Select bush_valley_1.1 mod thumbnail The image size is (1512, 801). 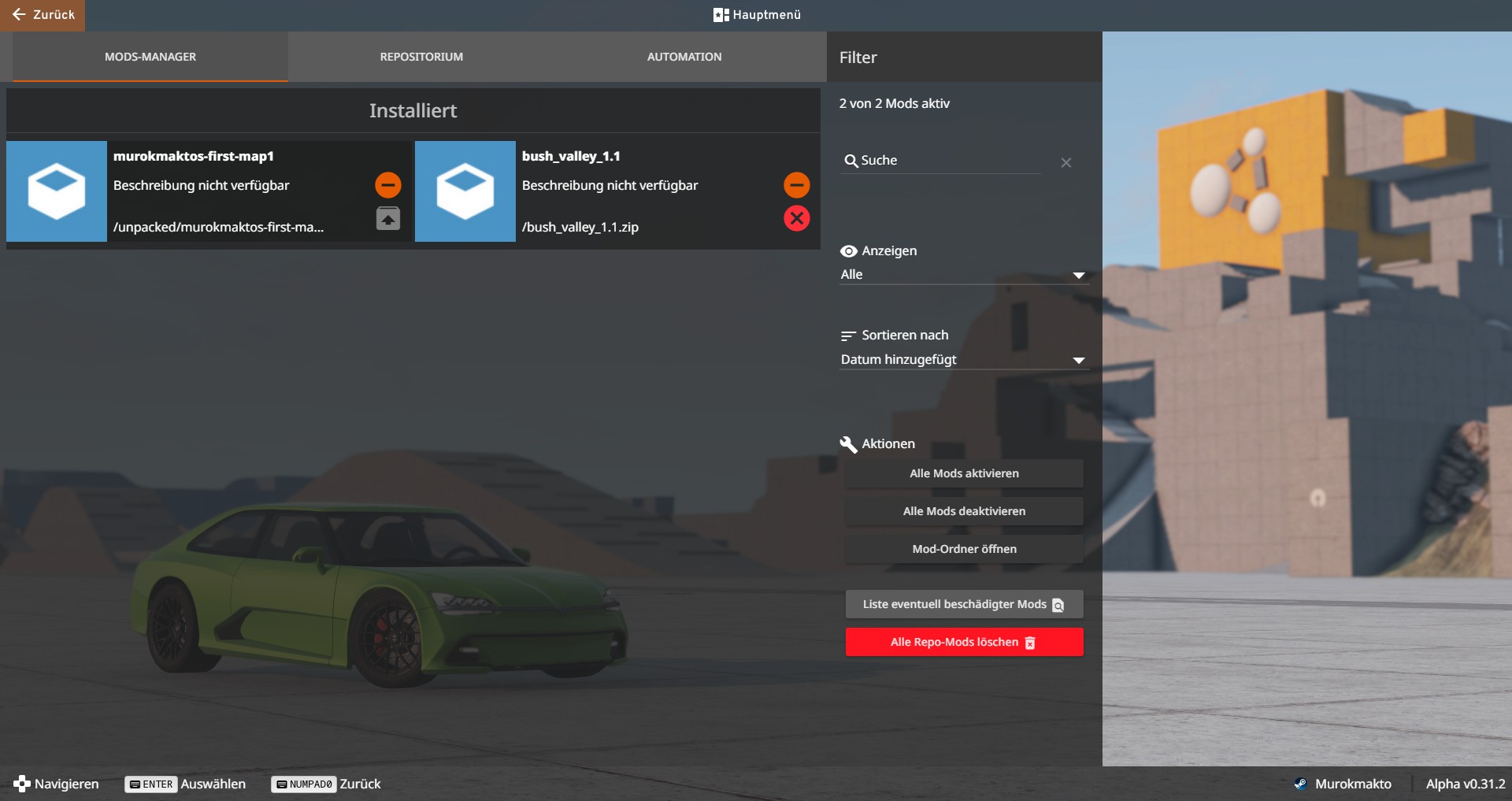(465, 191)
